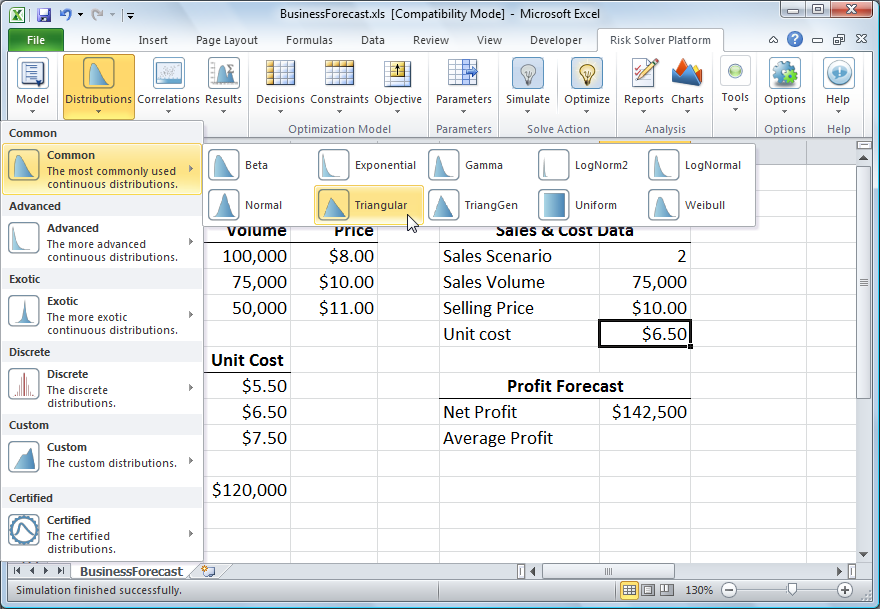The height and width of the screenshot is (609, 880).
Task: Open the File tab
Action: [36, 41]
